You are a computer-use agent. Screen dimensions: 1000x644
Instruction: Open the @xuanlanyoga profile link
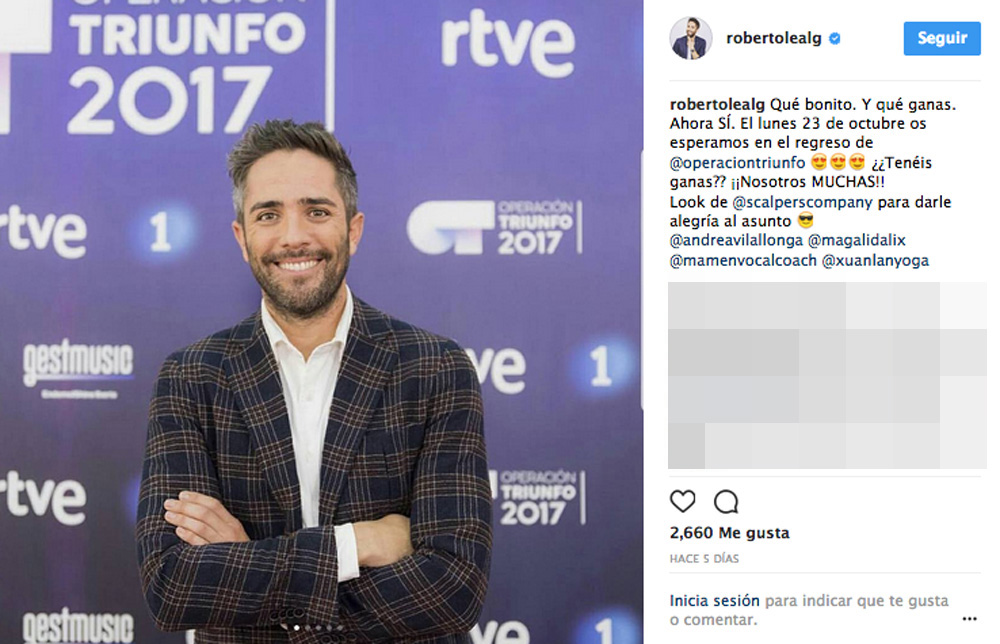point(875,261)
